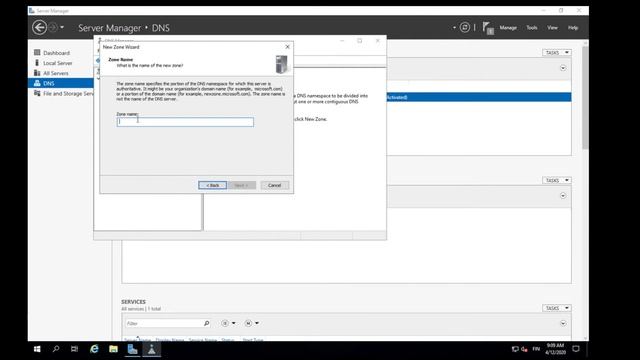Open the Tools menu
640x360 pixels.
click(x=531, y=28)
